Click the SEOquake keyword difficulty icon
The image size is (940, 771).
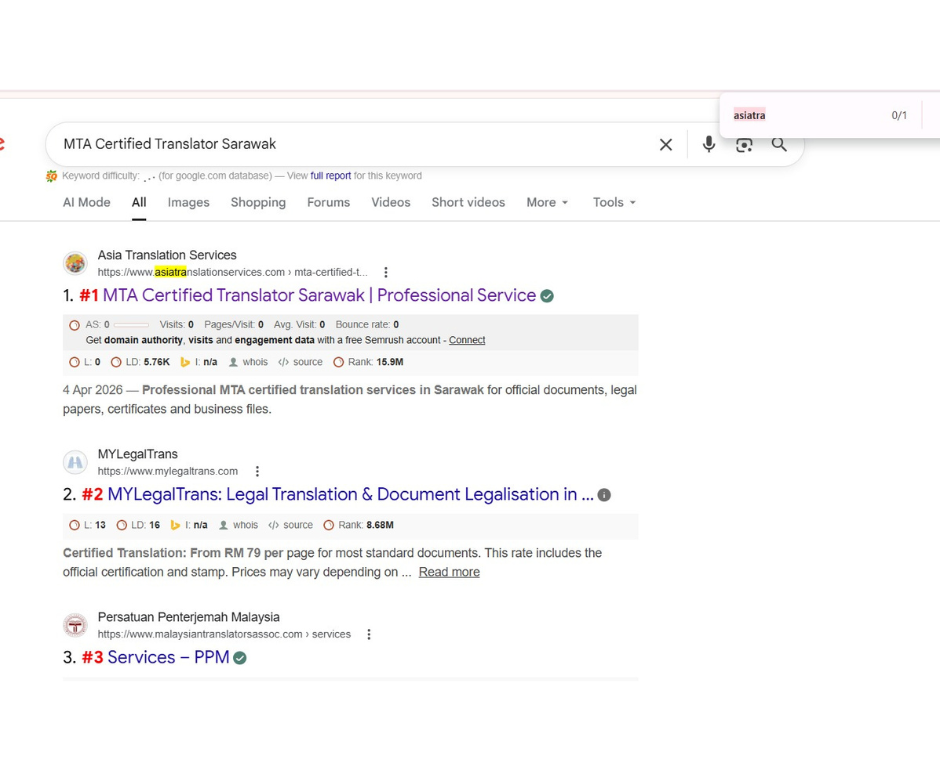[52, 176]
